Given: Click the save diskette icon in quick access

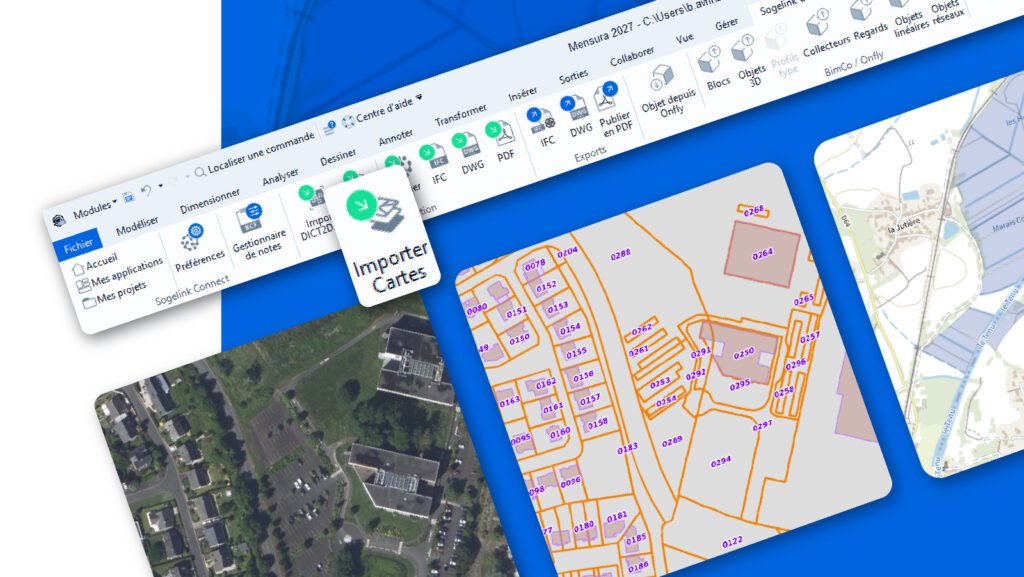Looking at the screenshot, I should click(x=129, y=196).
